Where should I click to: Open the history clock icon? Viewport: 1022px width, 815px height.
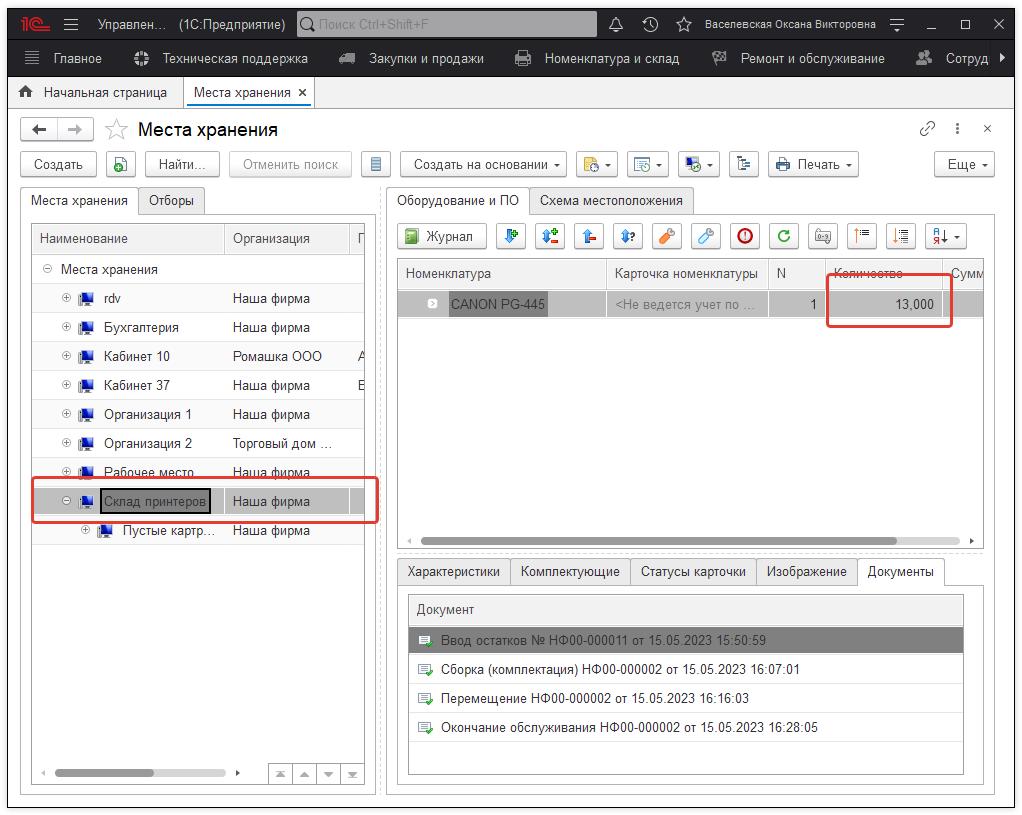click(650, 24)
